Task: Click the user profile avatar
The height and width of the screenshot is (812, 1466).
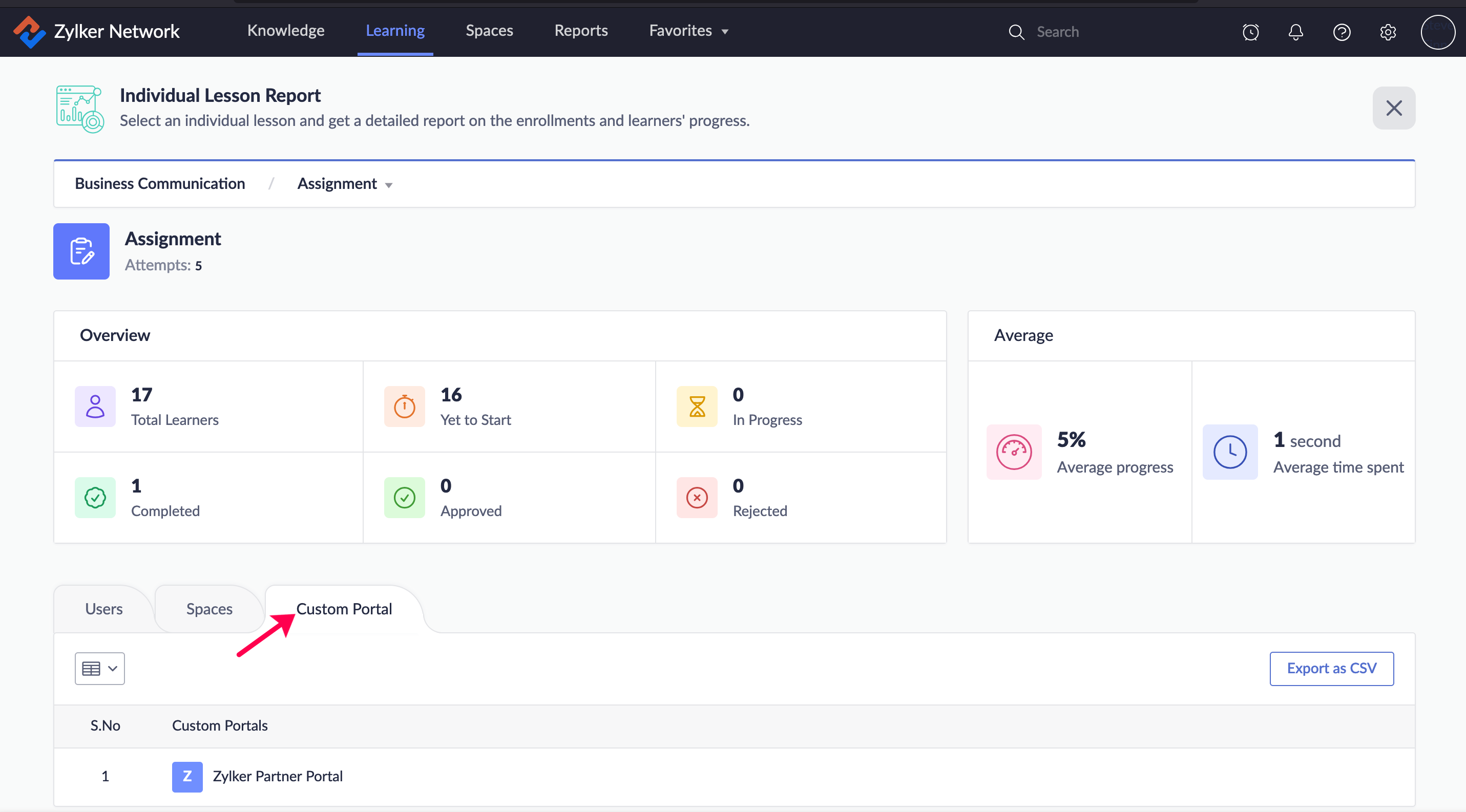Action: [1437, 32]
